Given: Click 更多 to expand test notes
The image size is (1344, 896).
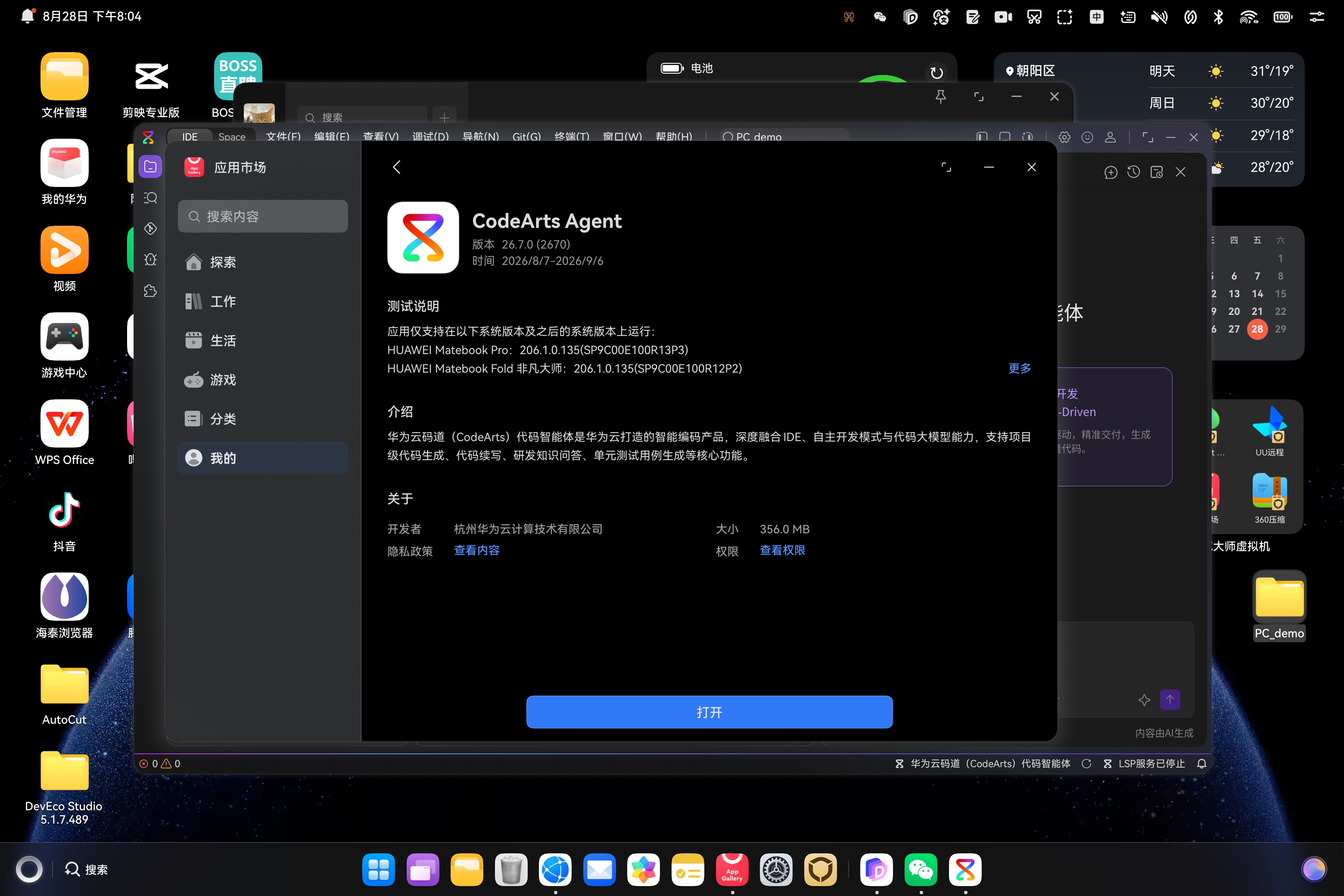Looking at the screenshot, I should click(x=1020, y=369).
